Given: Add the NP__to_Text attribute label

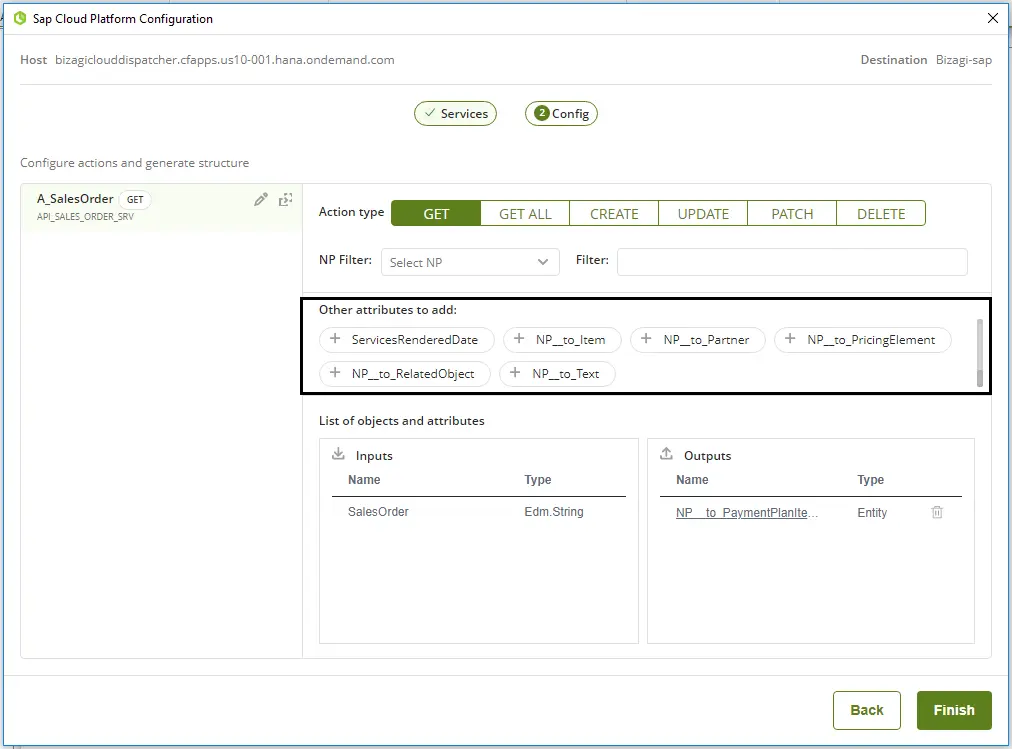Looking at the screenshot, I should coord(566,374).
